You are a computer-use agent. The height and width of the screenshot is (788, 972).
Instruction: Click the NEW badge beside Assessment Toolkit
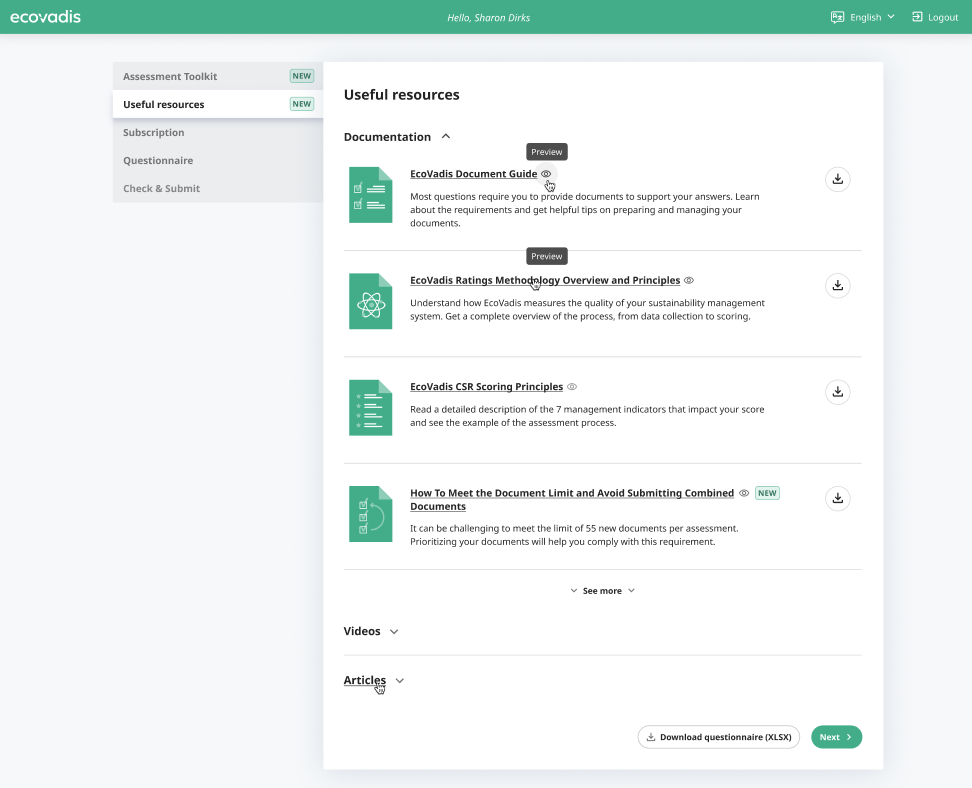coord(302,76)
